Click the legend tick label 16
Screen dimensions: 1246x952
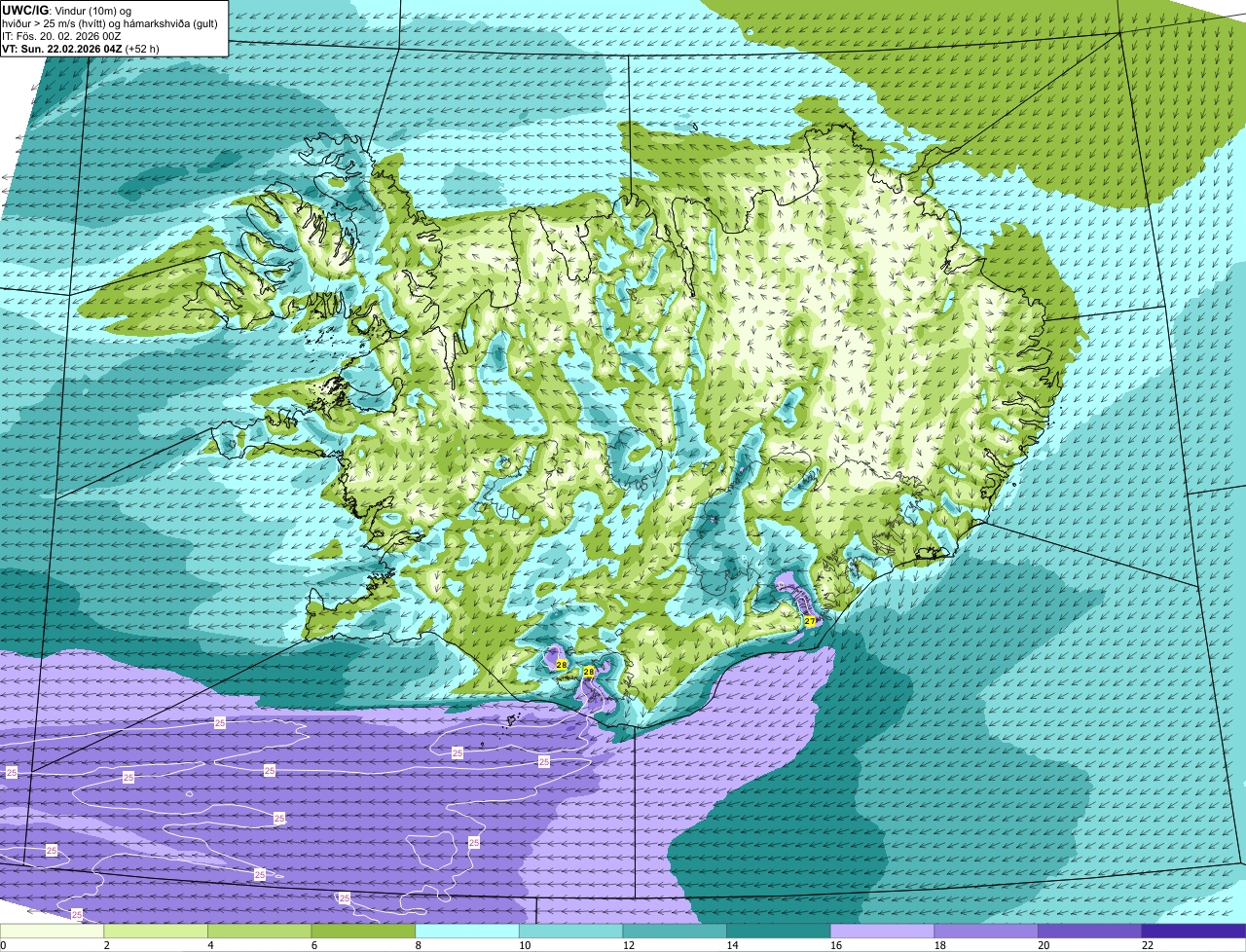point(836,945)
